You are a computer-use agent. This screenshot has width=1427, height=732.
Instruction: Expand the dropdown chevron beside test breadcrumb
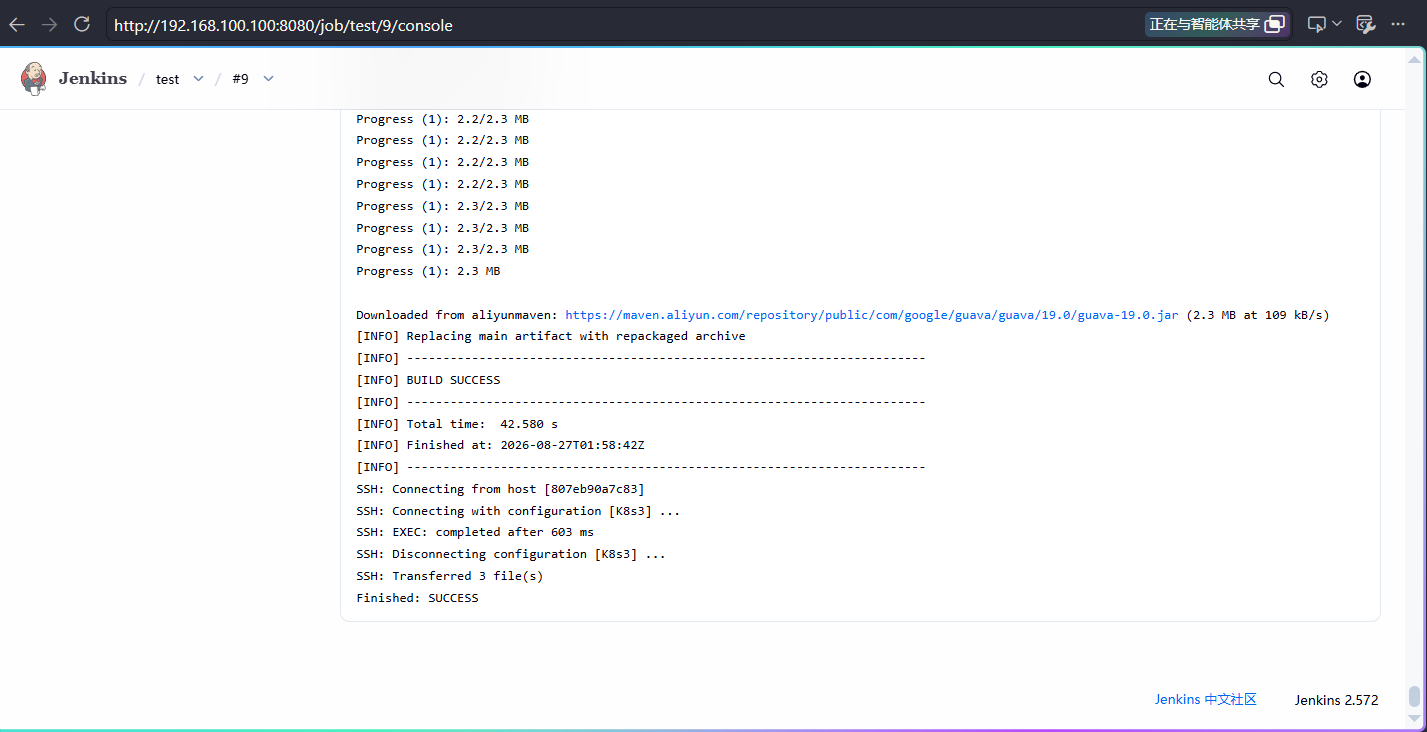point(198,79)
